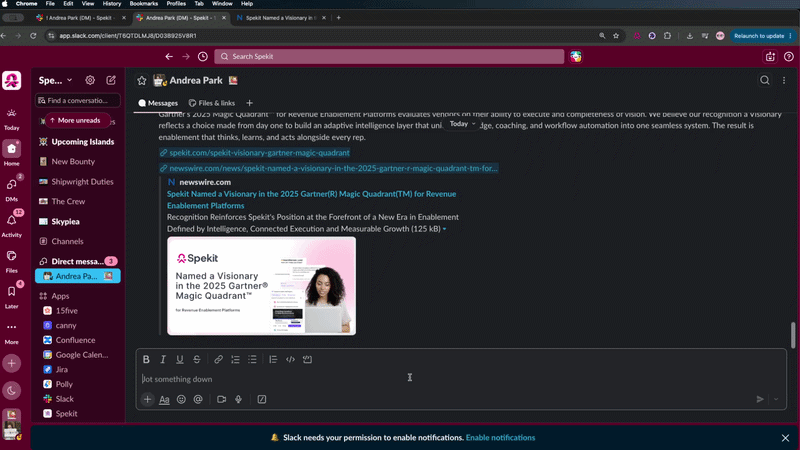Open the Confluence app
The width and height of the screenshot is (800, 450).
(x=75, y=340)
